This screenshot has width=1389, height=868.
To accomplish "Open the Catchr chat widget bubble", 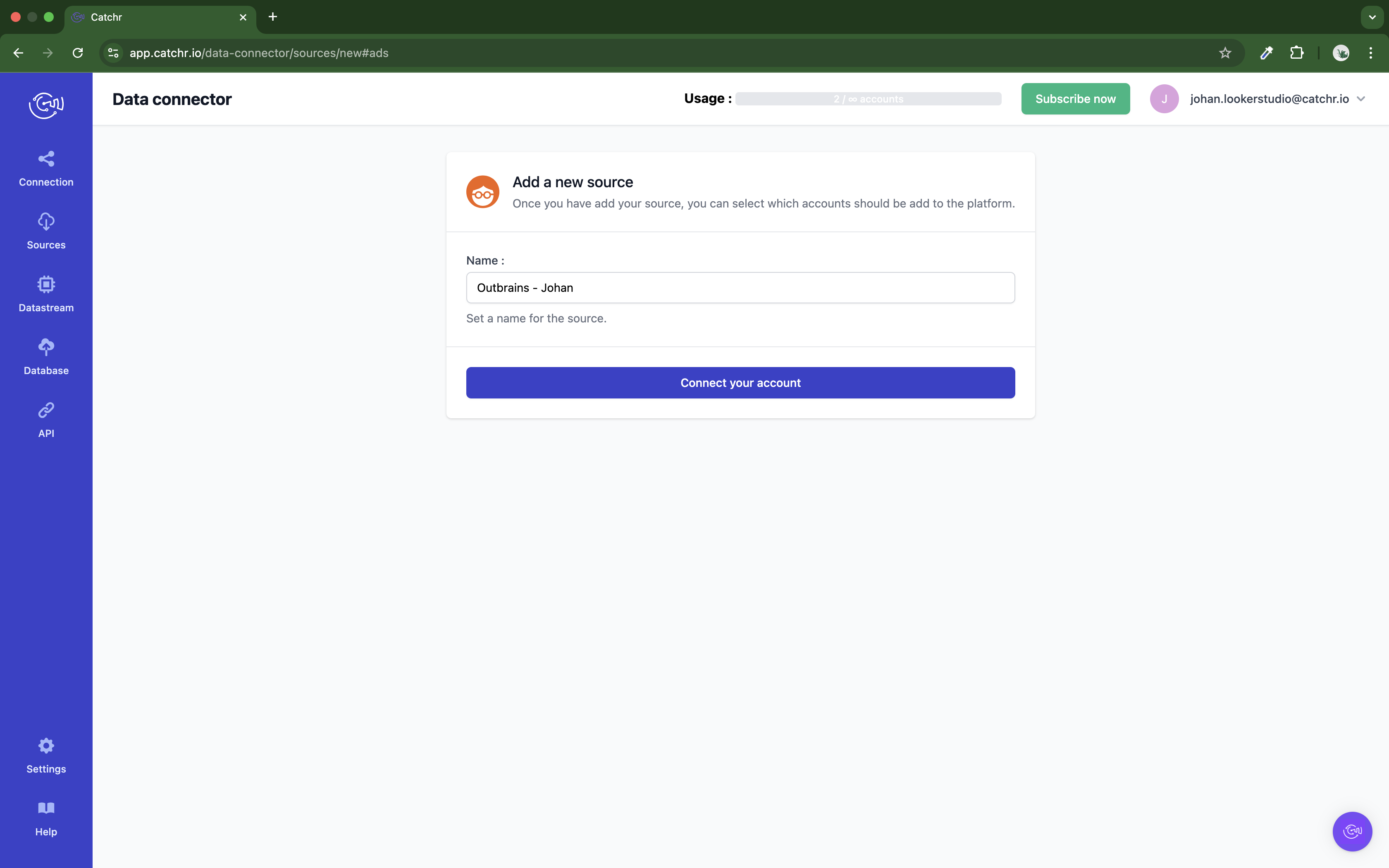I will coord(1352,831).
